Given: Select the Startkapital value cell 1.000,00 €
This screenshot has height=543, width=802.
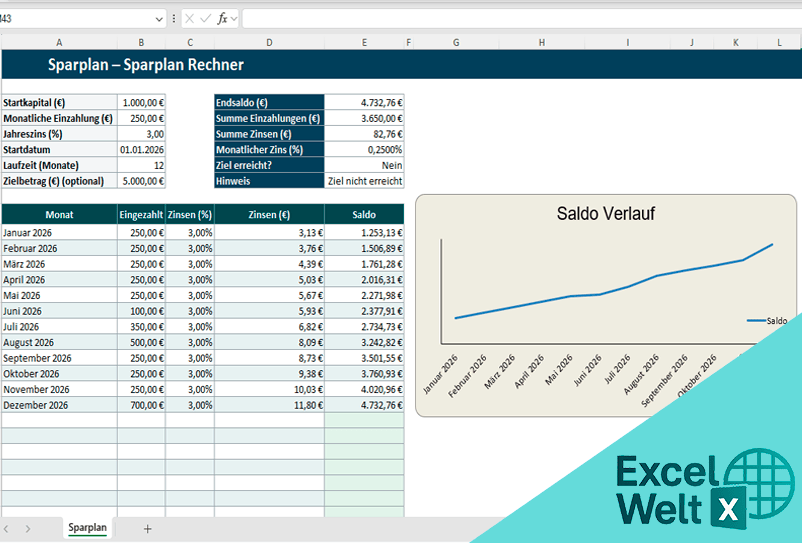Looking at the screenshot, I should [x=141, y=102].
